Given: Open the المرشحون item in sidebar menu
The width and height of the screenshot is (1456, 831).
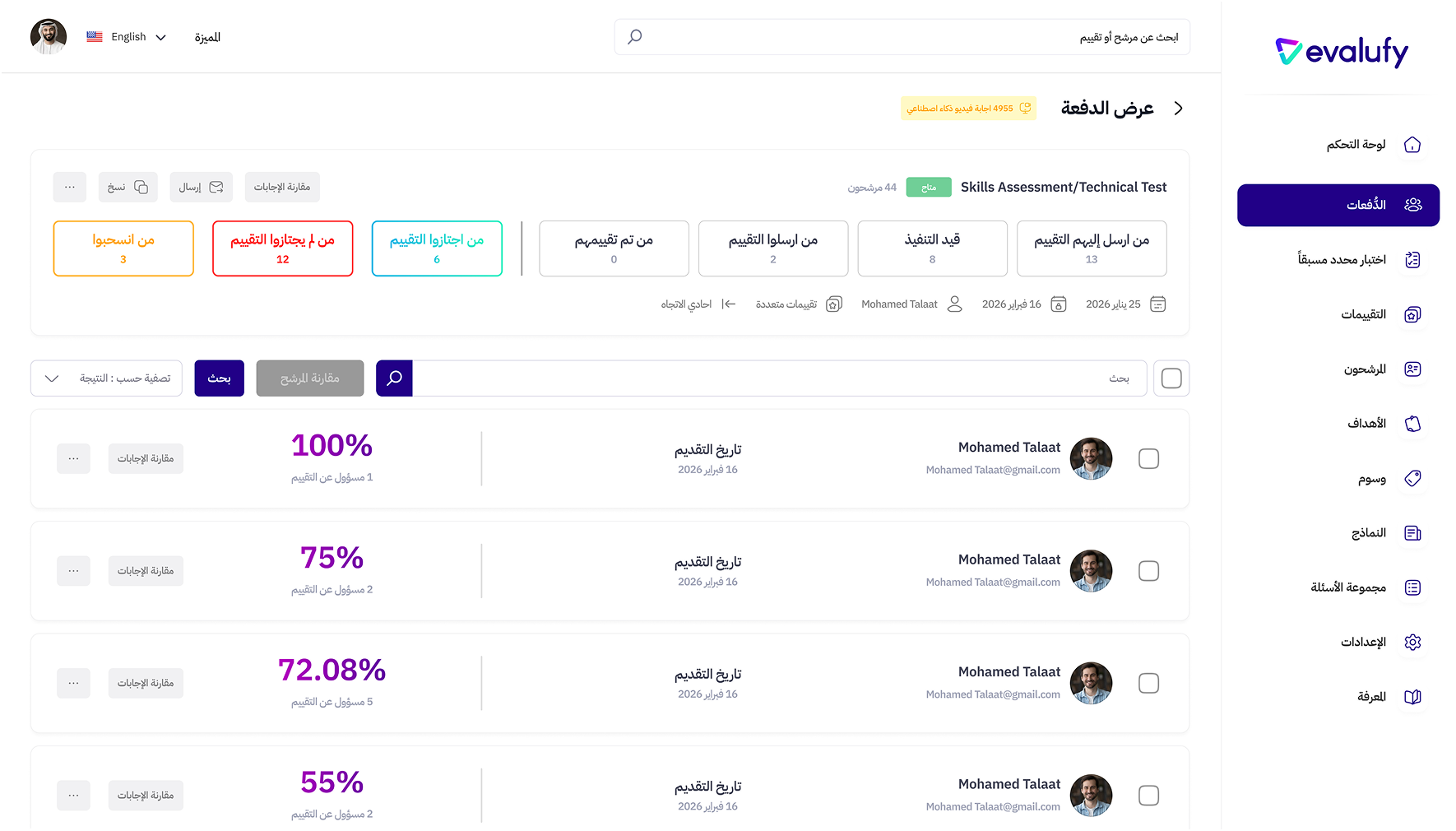Looking at the screenshot, I should (x=1366, y=369).
